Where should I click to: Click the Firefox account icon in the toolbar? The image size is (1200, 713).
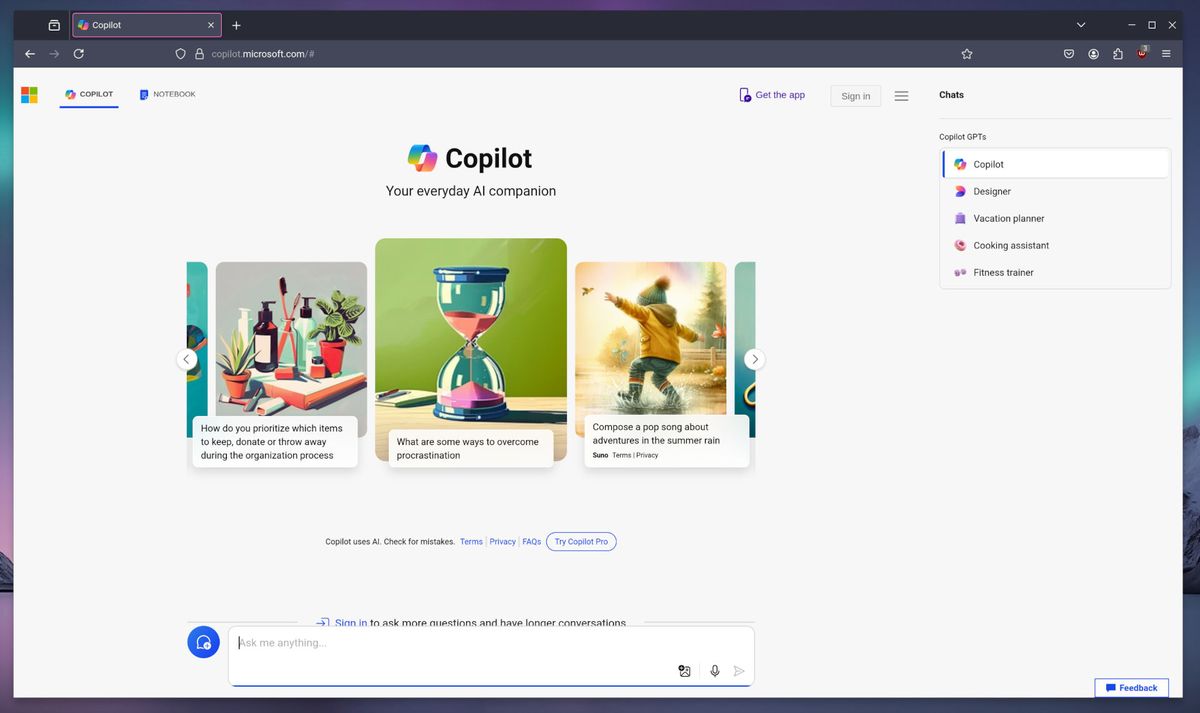(1093, 53)
